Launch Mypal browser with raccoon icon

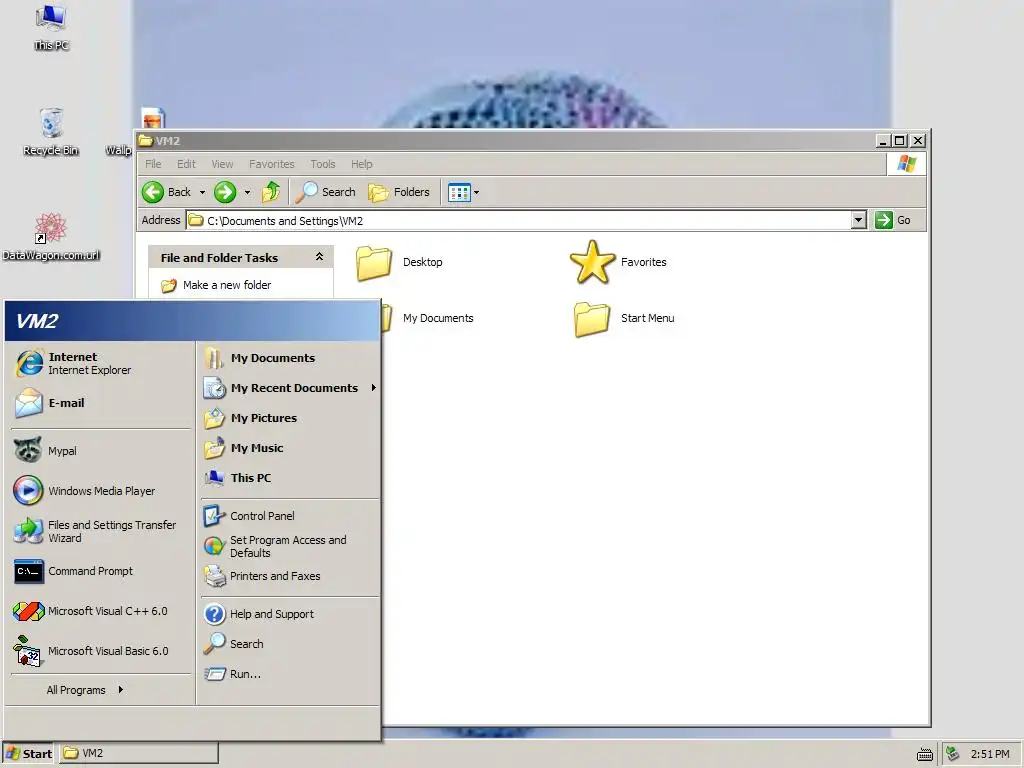101,451
